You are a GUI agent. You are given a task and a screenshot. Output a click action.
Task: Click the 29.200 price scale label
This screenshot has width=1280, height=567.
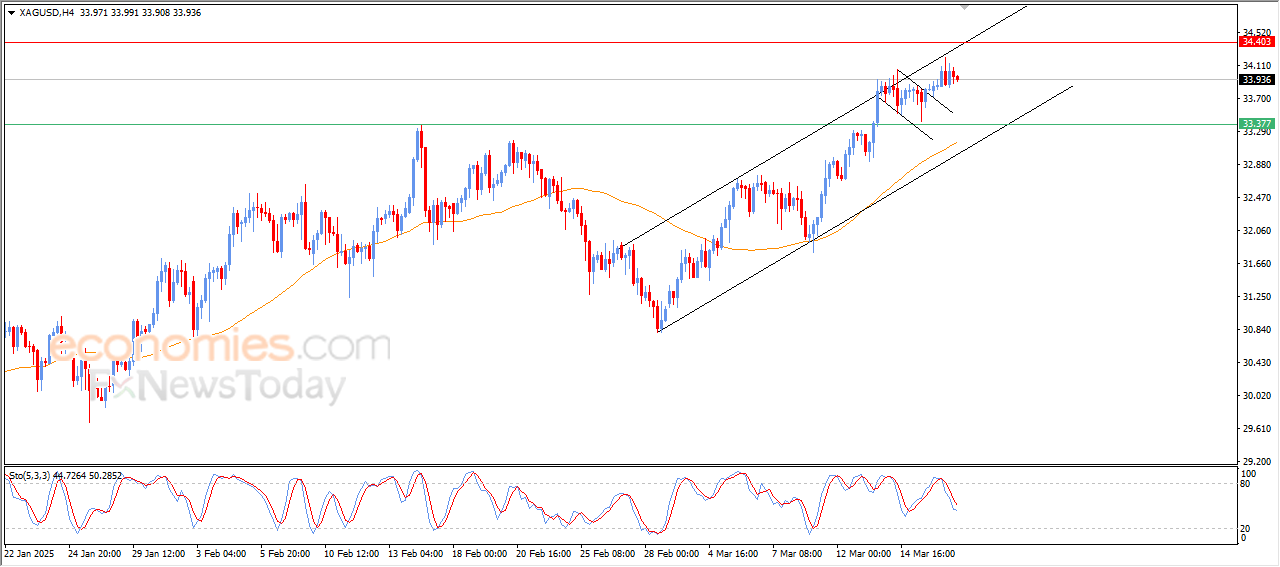tap(1256, 462)
